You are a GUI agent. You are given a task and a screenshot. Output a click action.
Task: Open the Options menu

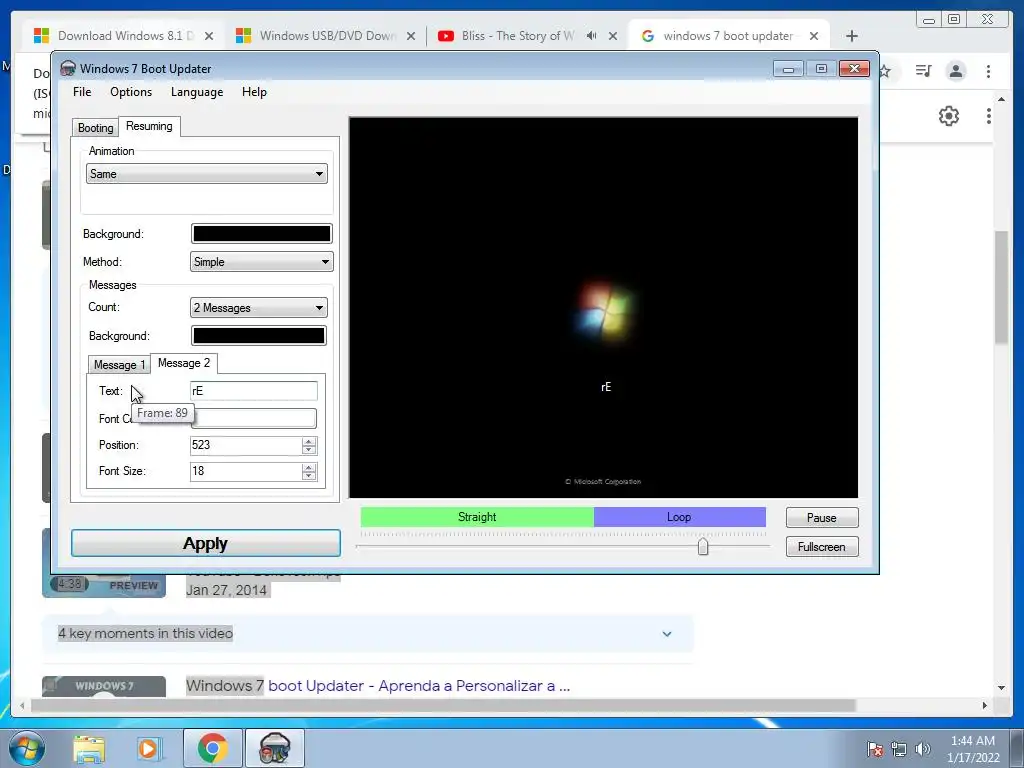coord(131,92)
